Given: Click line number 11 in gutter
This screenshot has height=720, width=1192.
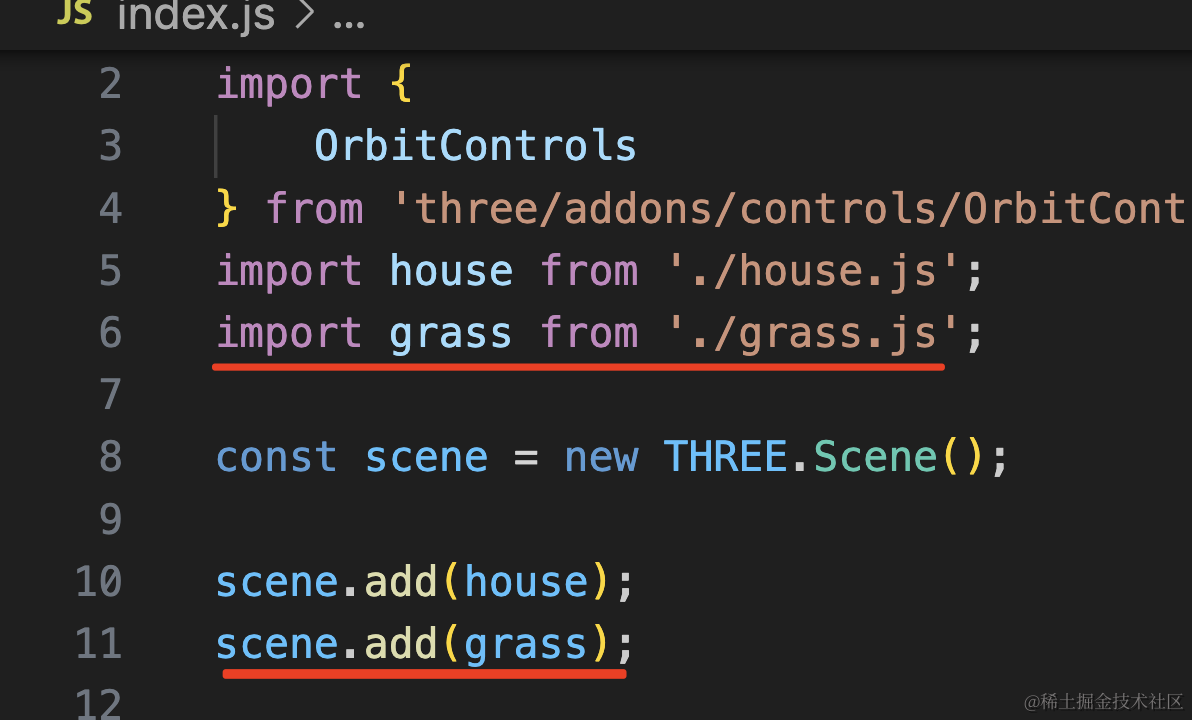Looking at the screenshot, I should click(99, 644).
